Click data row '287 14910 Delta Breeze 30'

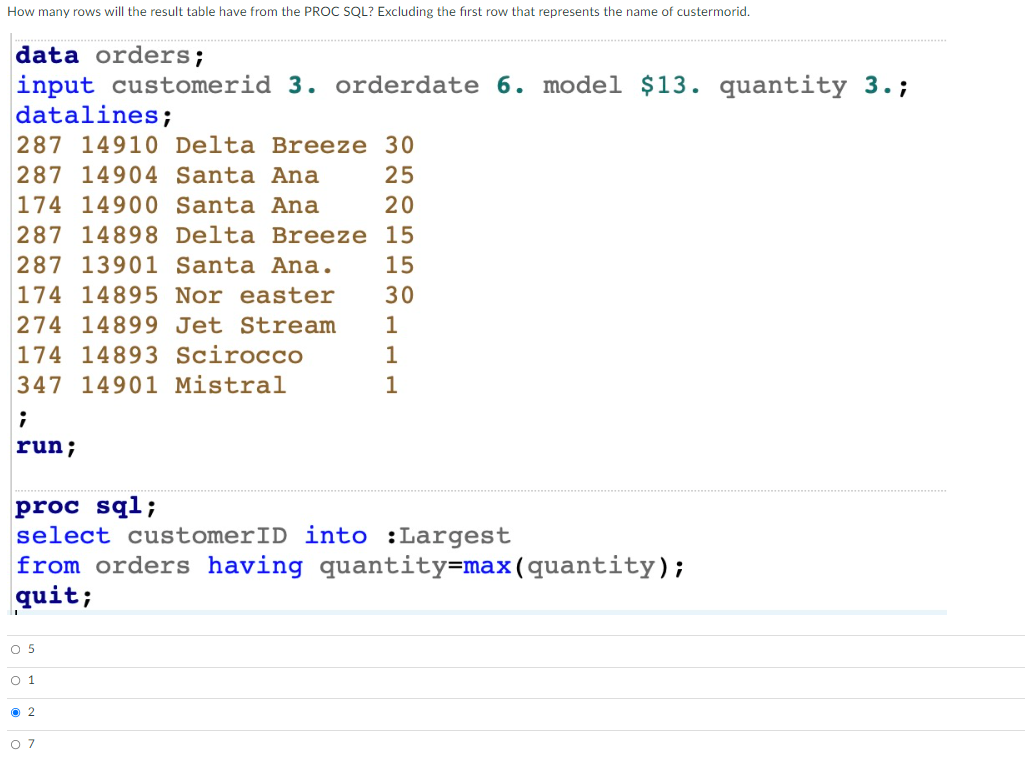pos(215,145)
